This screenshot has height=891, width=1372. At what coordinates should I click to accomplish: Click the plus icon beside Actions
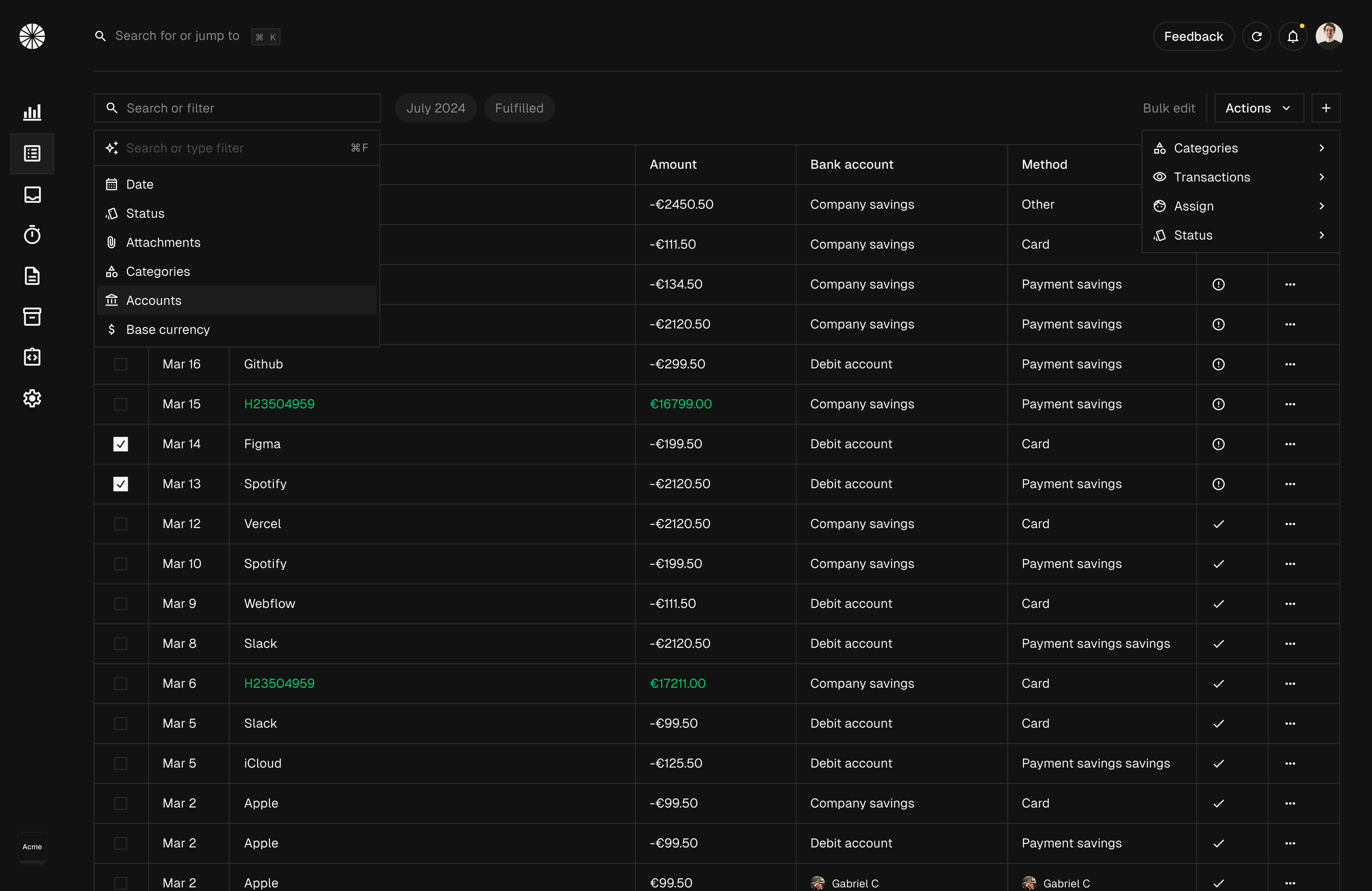(x=1325, y=108)
